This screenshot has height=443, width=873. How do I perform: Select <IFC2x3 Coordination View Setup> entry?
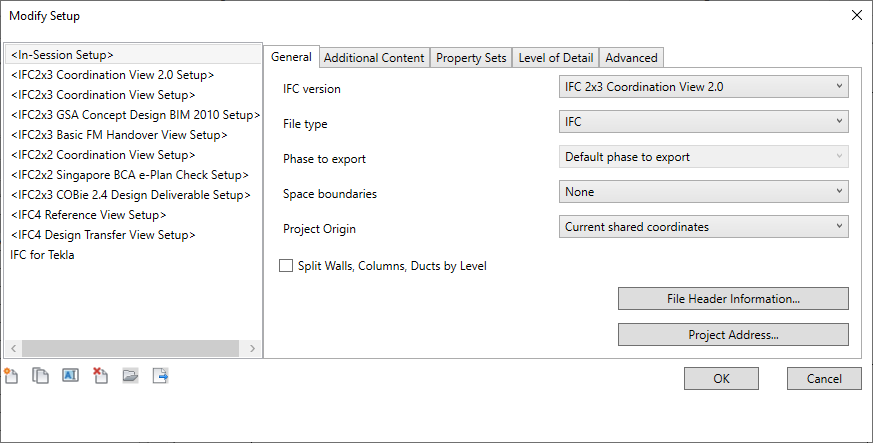(133, 95)
